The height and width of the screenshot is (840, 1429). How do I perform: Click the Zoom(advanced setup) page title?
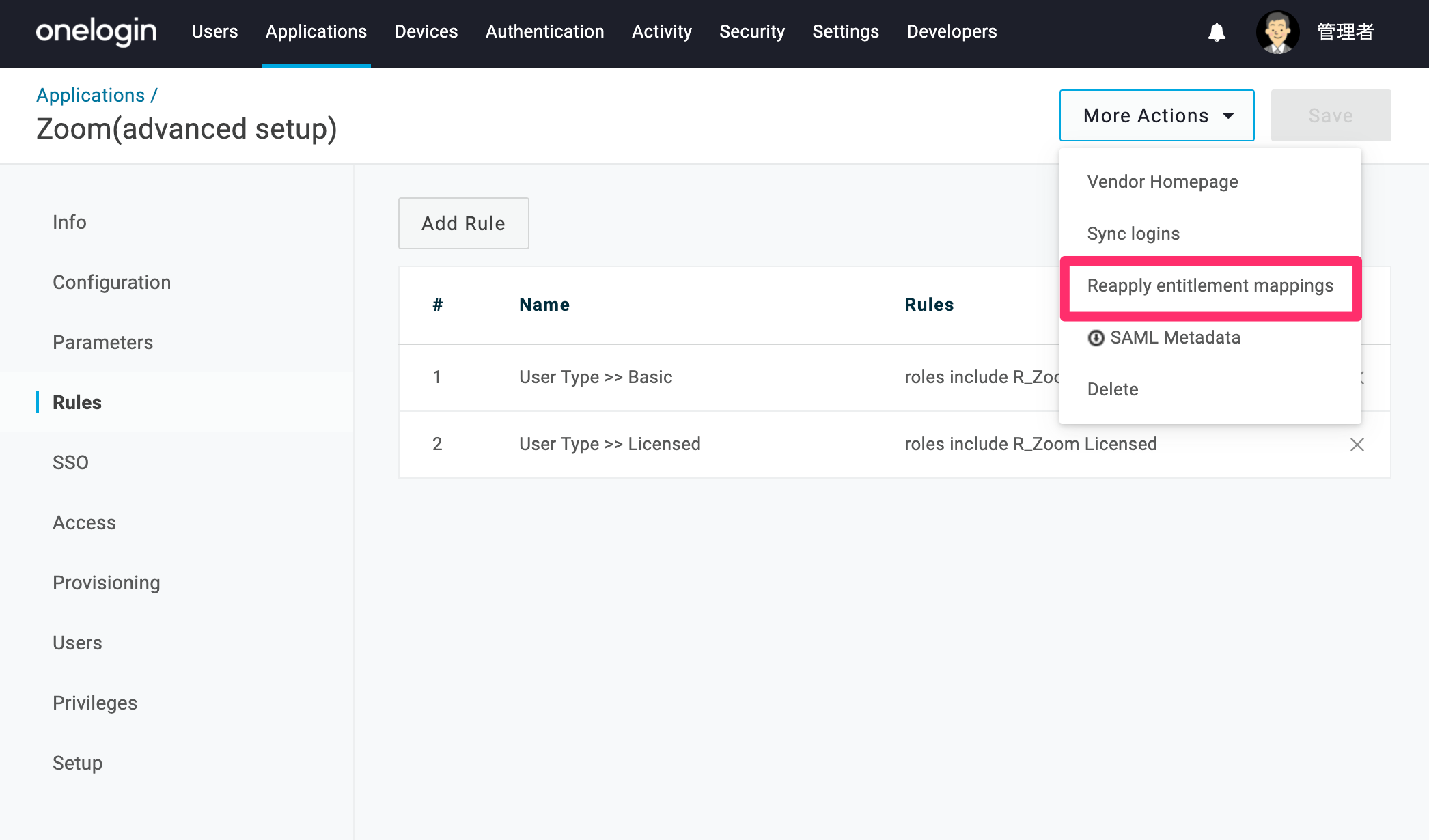(x=186, y=129)
